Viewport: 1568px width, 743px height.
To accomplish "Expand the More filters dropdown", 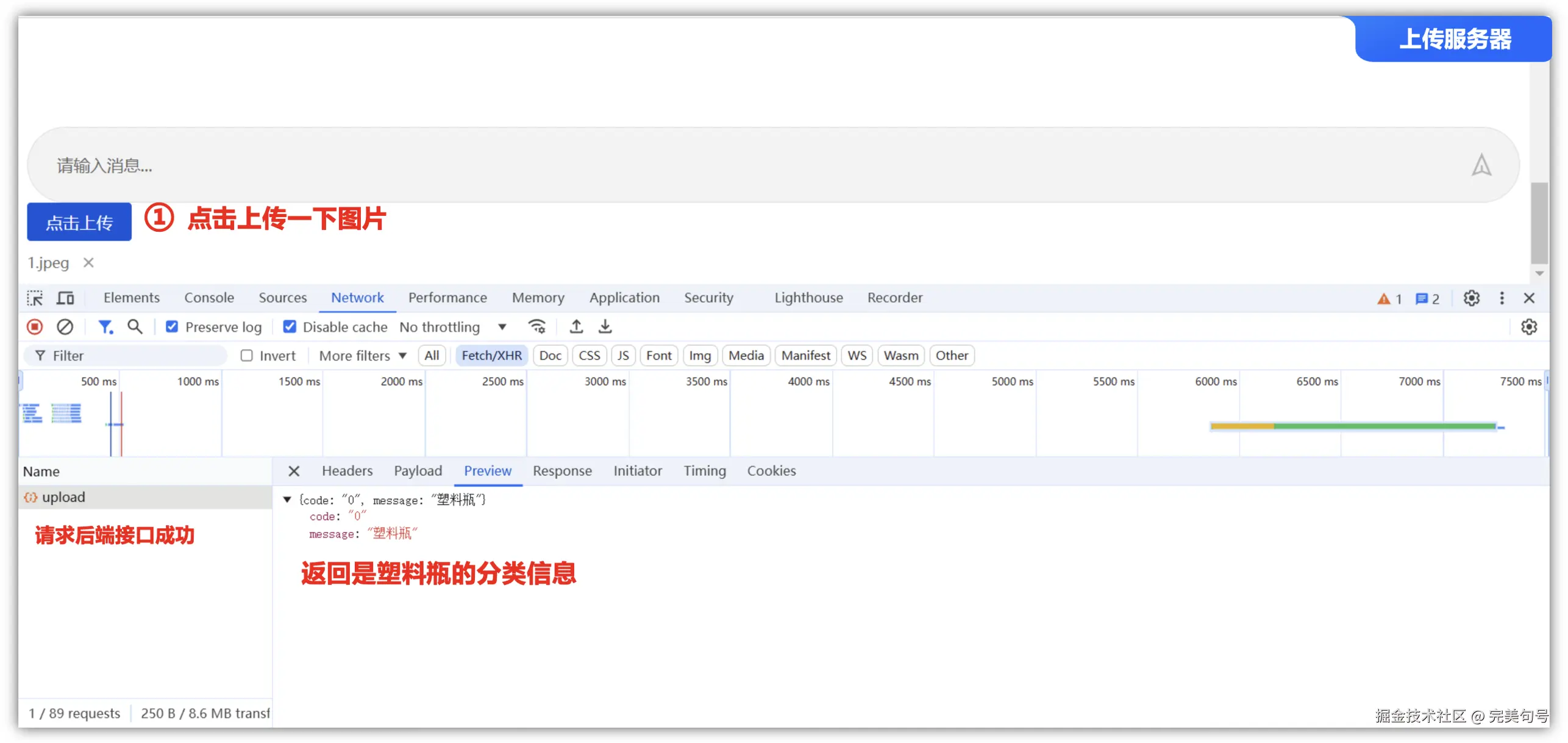I will 362,356.
